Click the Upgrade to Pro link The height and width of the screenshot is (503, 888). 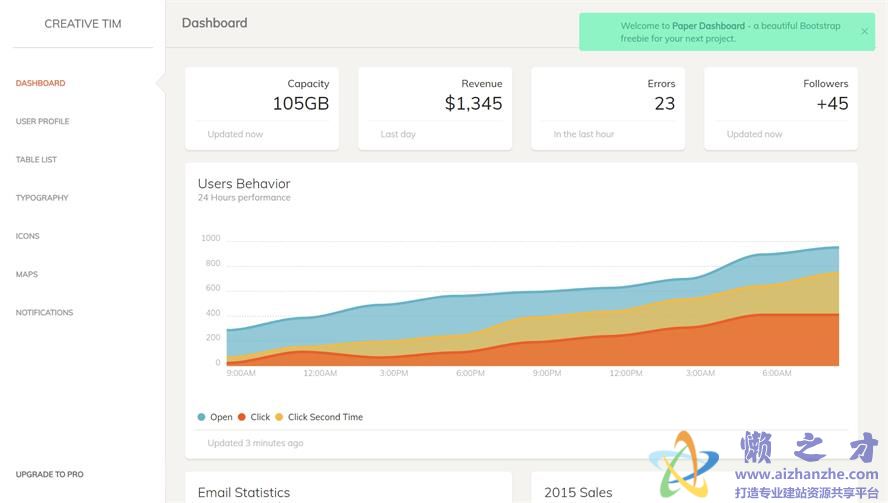50,474
